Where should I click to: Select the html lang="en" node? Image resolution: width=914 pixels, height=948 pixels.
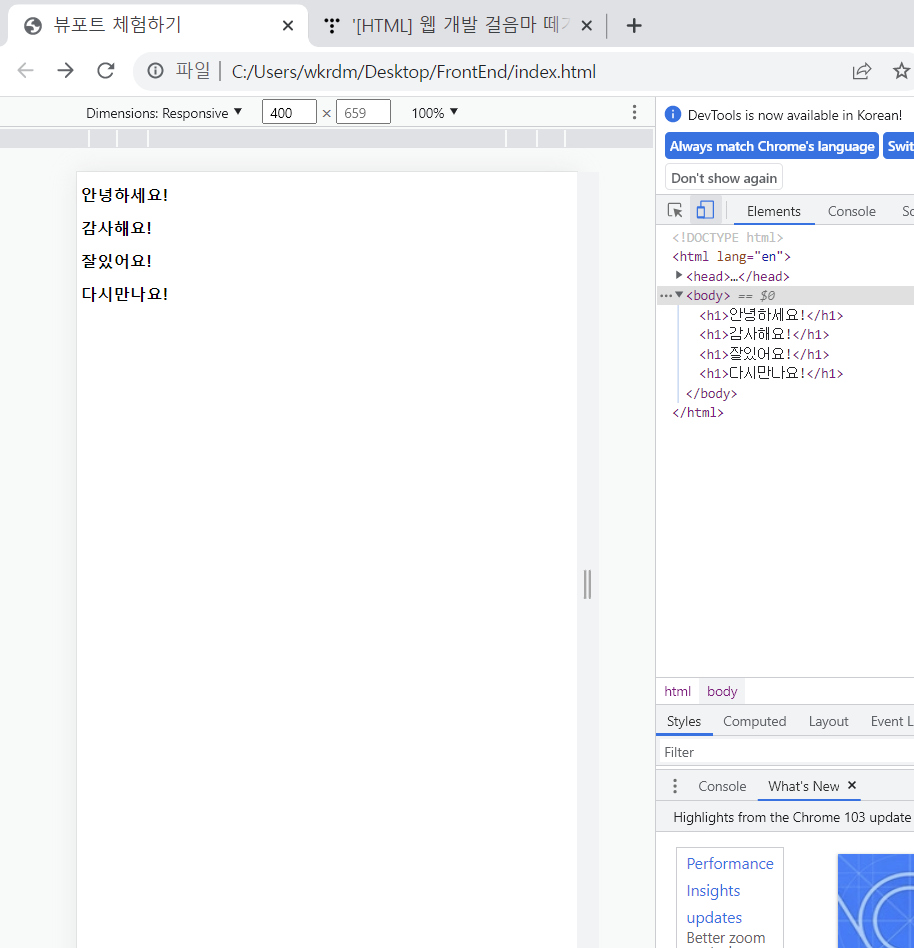tap(731, 256)
